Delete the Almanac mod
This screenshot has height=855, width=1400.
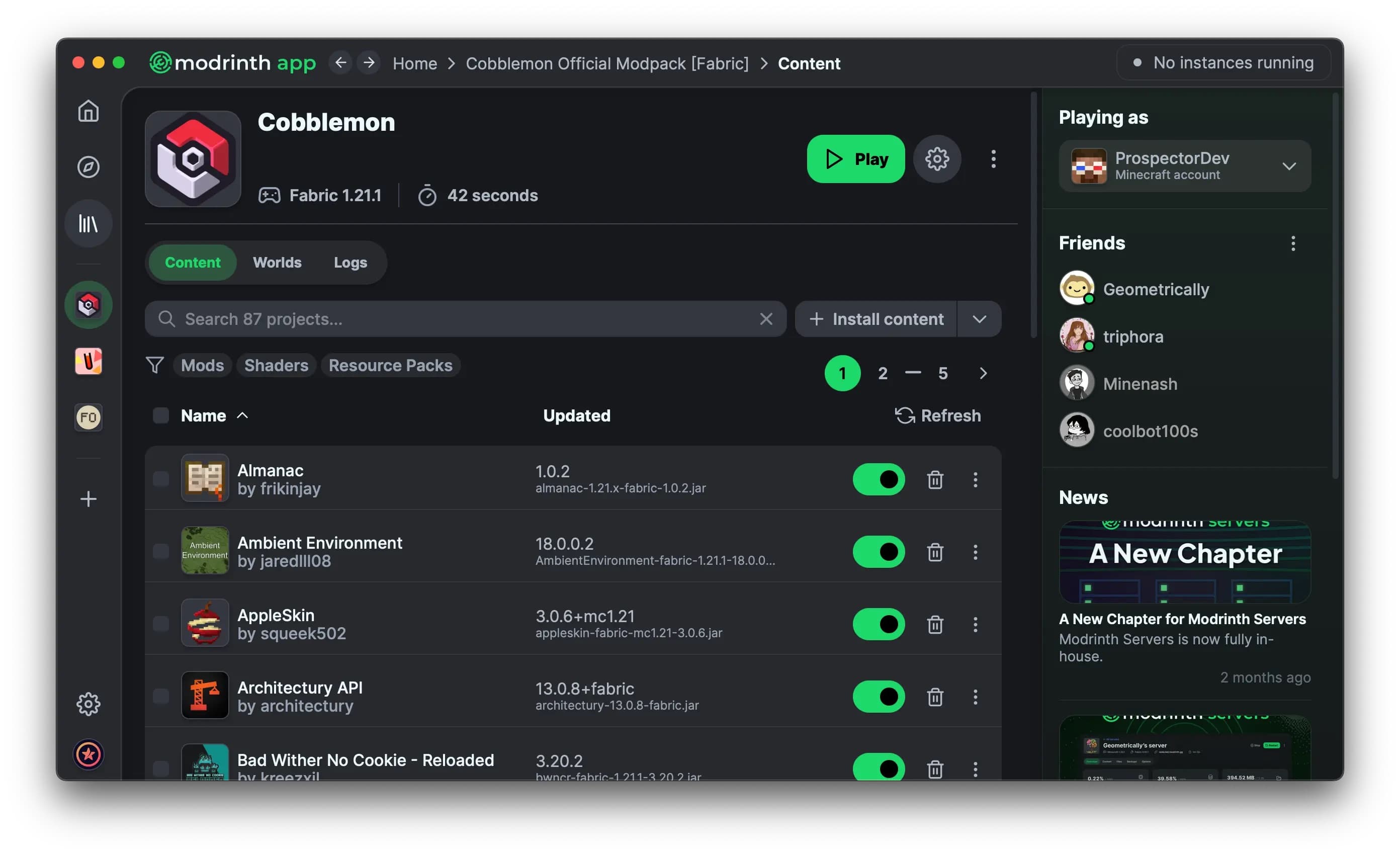click(x=935, y=480)
